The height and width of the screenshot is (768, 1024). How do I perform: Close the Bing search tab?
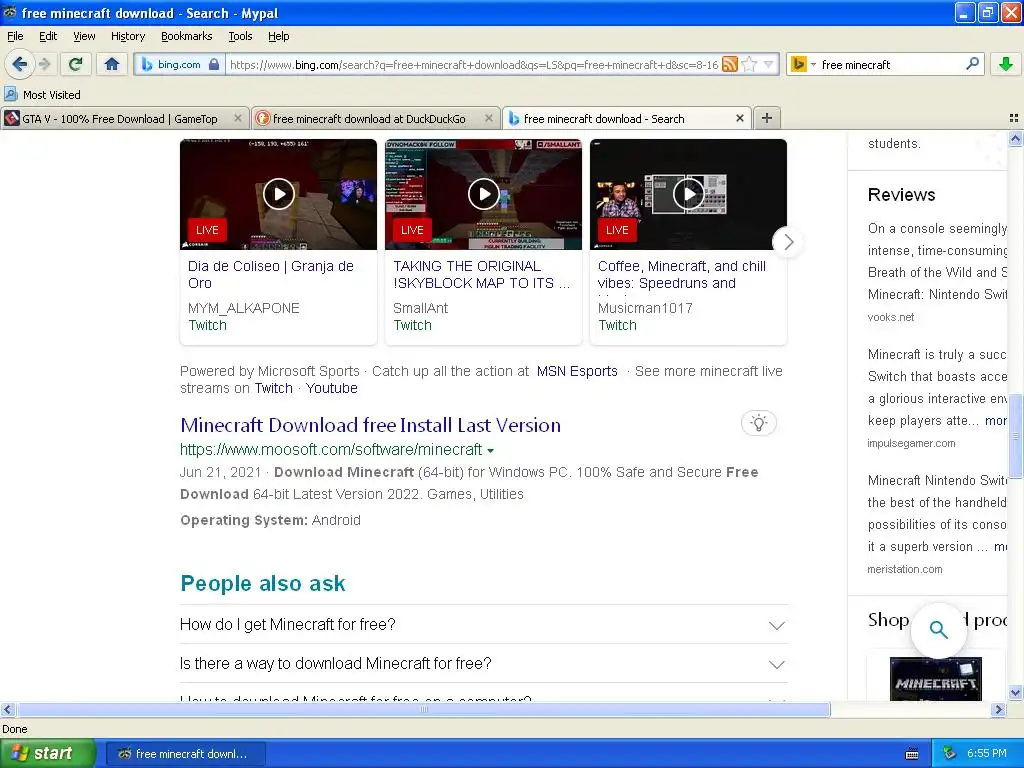(x=739, y=118)
